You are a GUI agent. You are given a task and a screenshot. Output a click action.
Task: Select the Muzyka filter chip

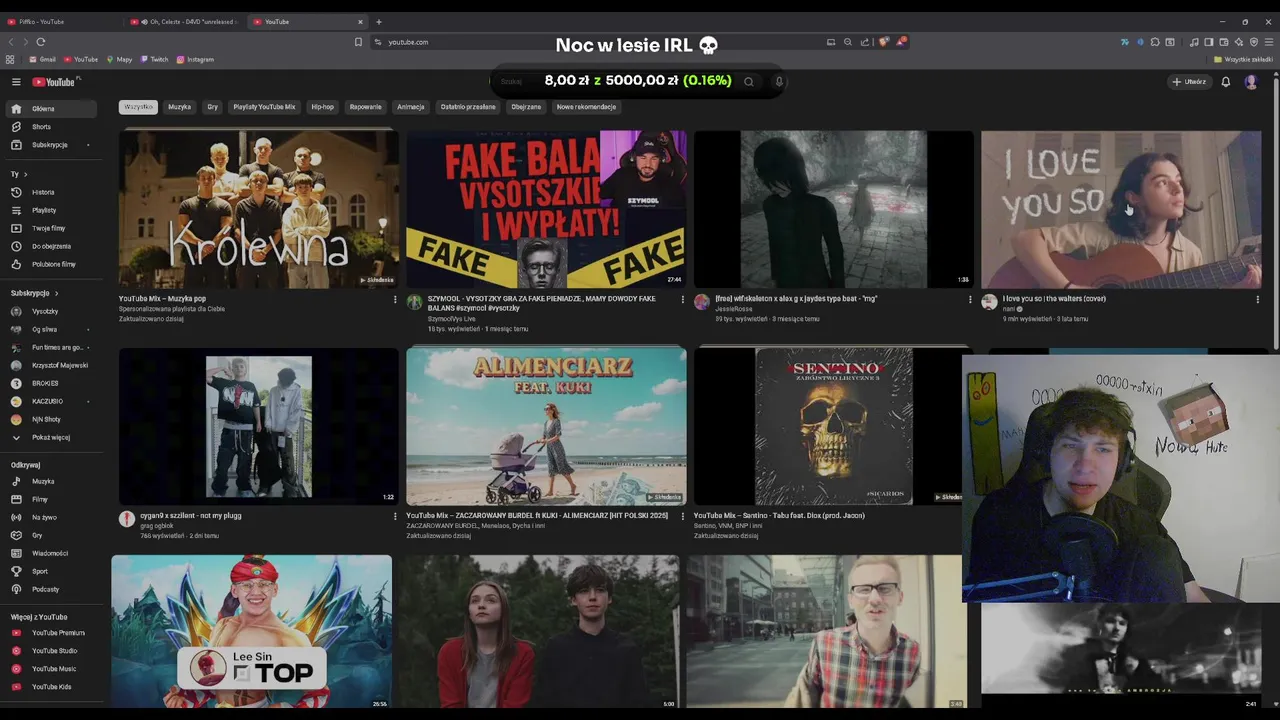(x=179, y=107)
